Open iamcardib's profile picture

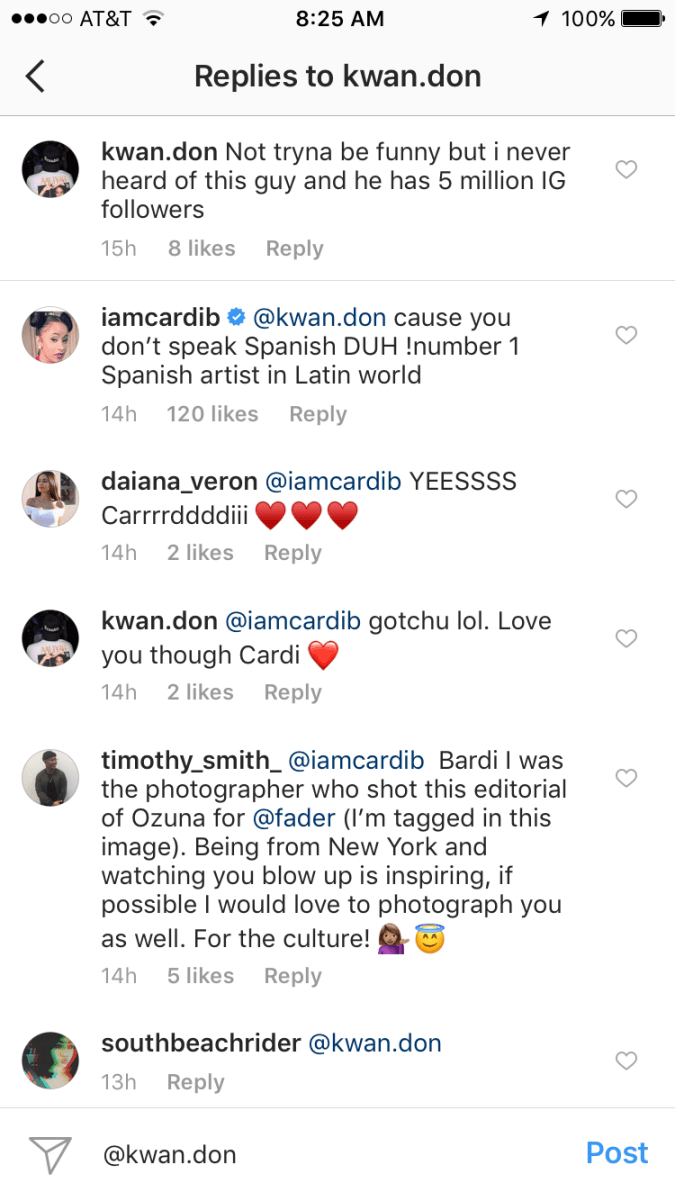coord(50,336)
